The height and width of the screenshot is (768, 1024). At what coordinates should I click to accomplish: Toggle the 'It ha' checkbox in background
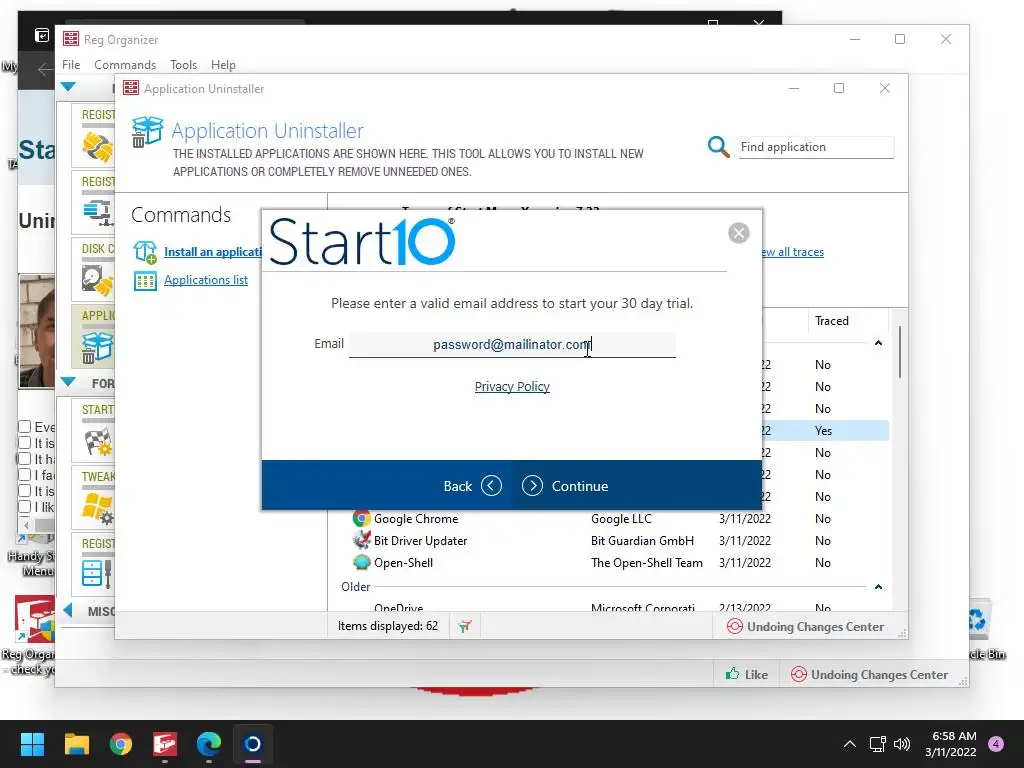pyautogui.click(x=25, y=458)
